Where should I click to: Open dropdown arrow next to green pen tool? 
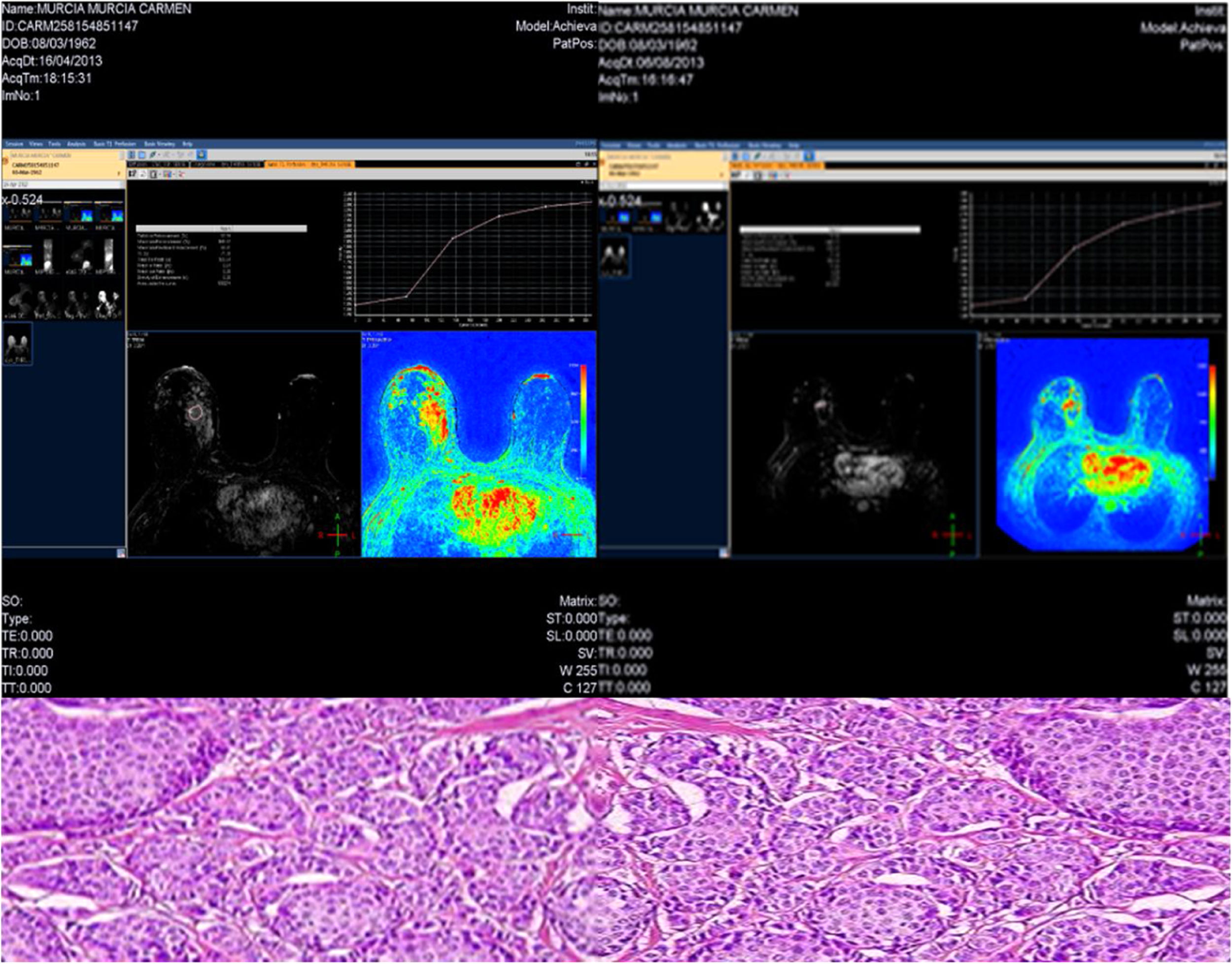[x=159, y=155]
